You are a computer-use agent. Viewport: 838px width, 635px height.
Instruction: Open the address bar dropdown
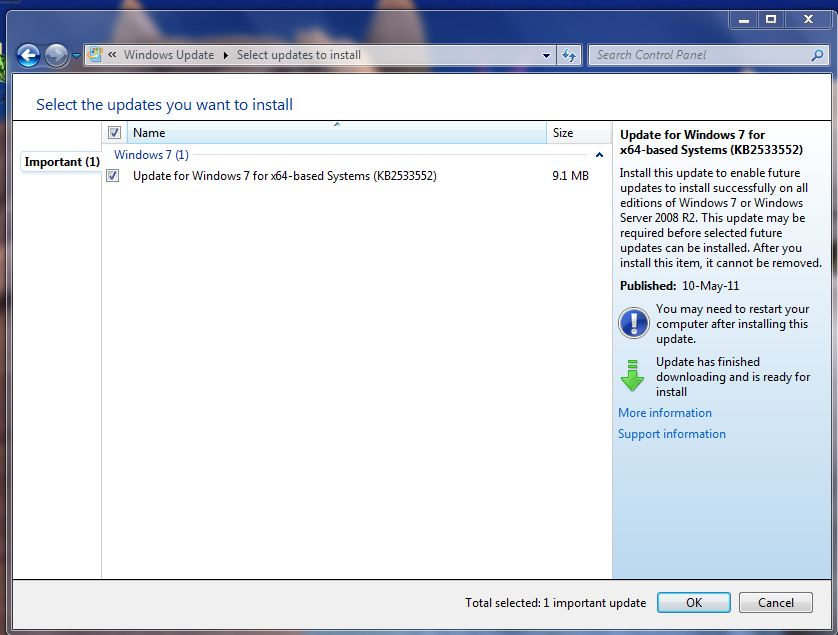tap(545, 55)
